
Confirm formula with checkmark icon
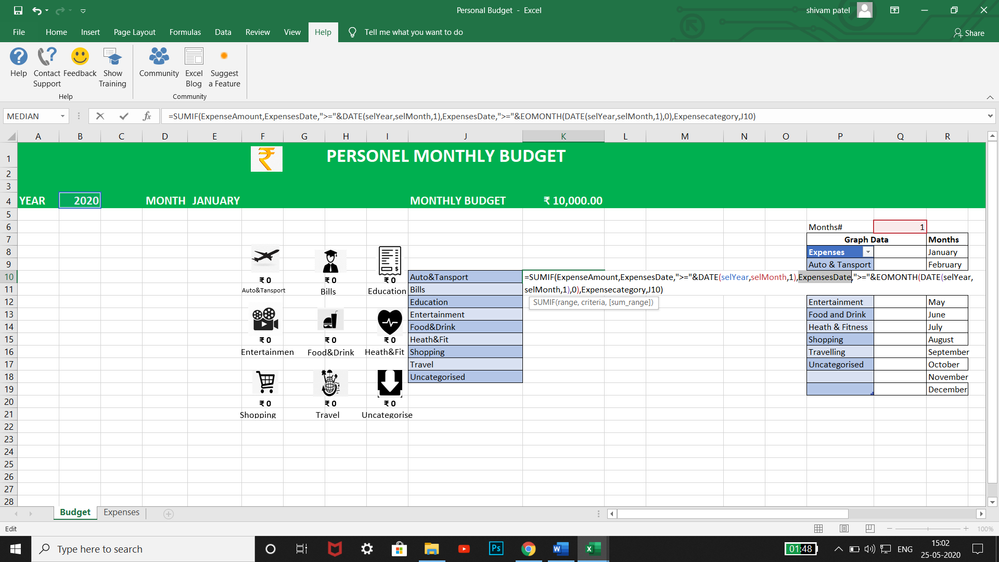(124, 116)
